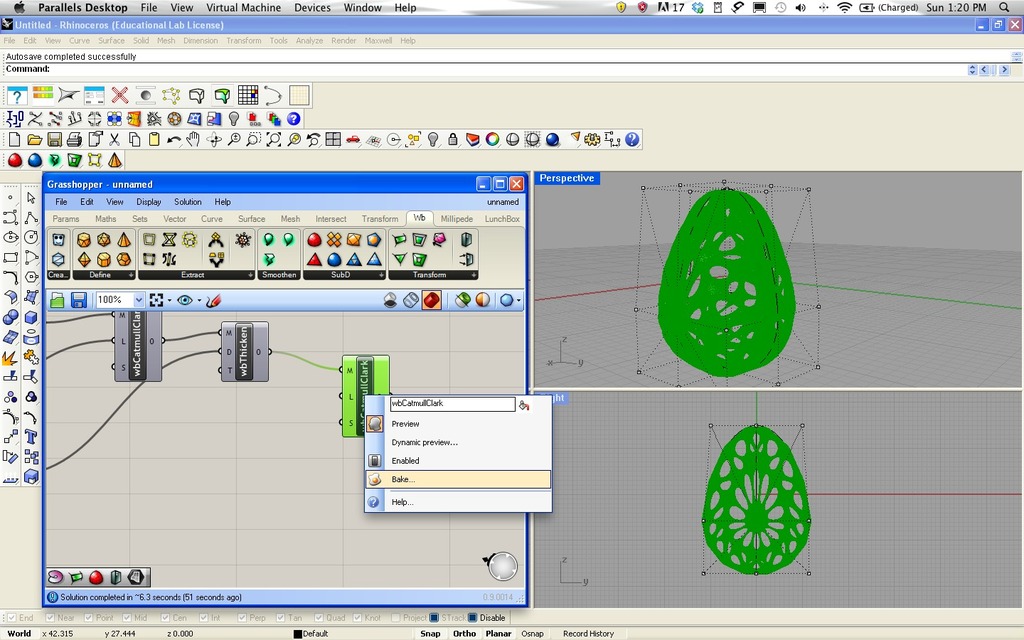Click the red shaded preview mode icon
Image resolution: width=1024 pixels, height=640 pixels.
(431, 300)
